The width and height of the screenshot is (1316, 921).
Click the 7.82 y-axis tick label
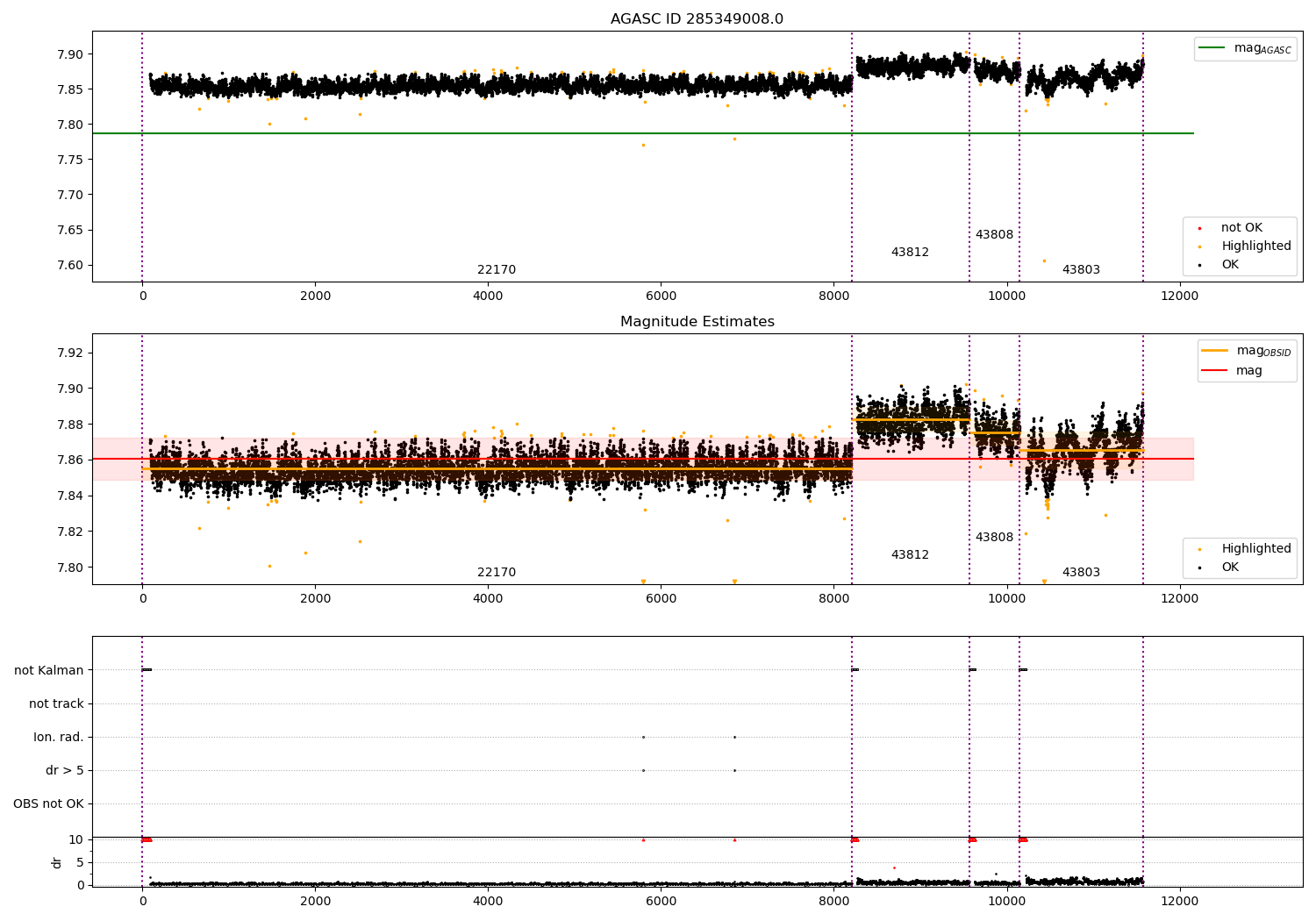69,532
